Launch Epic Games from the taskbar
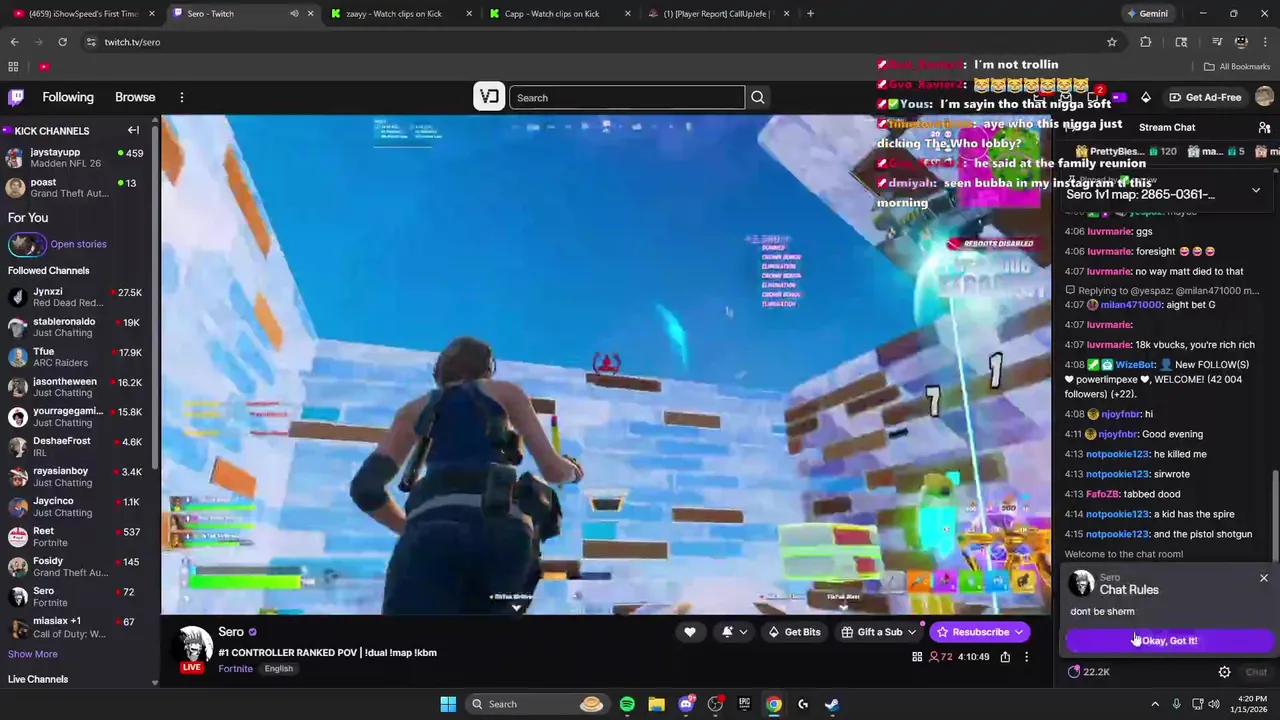 pos(744,704)
